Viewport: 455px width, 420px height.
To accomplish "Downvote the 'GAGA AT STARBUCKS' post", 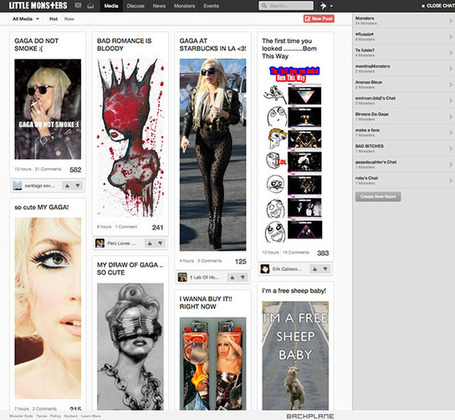I will (243, 277).
